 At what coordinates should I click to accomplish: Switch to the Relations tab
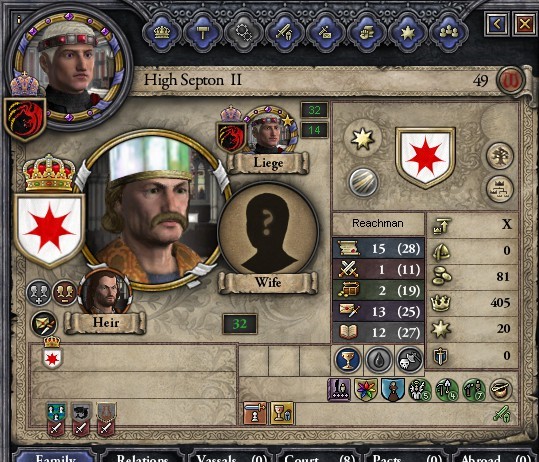point(142,456)
